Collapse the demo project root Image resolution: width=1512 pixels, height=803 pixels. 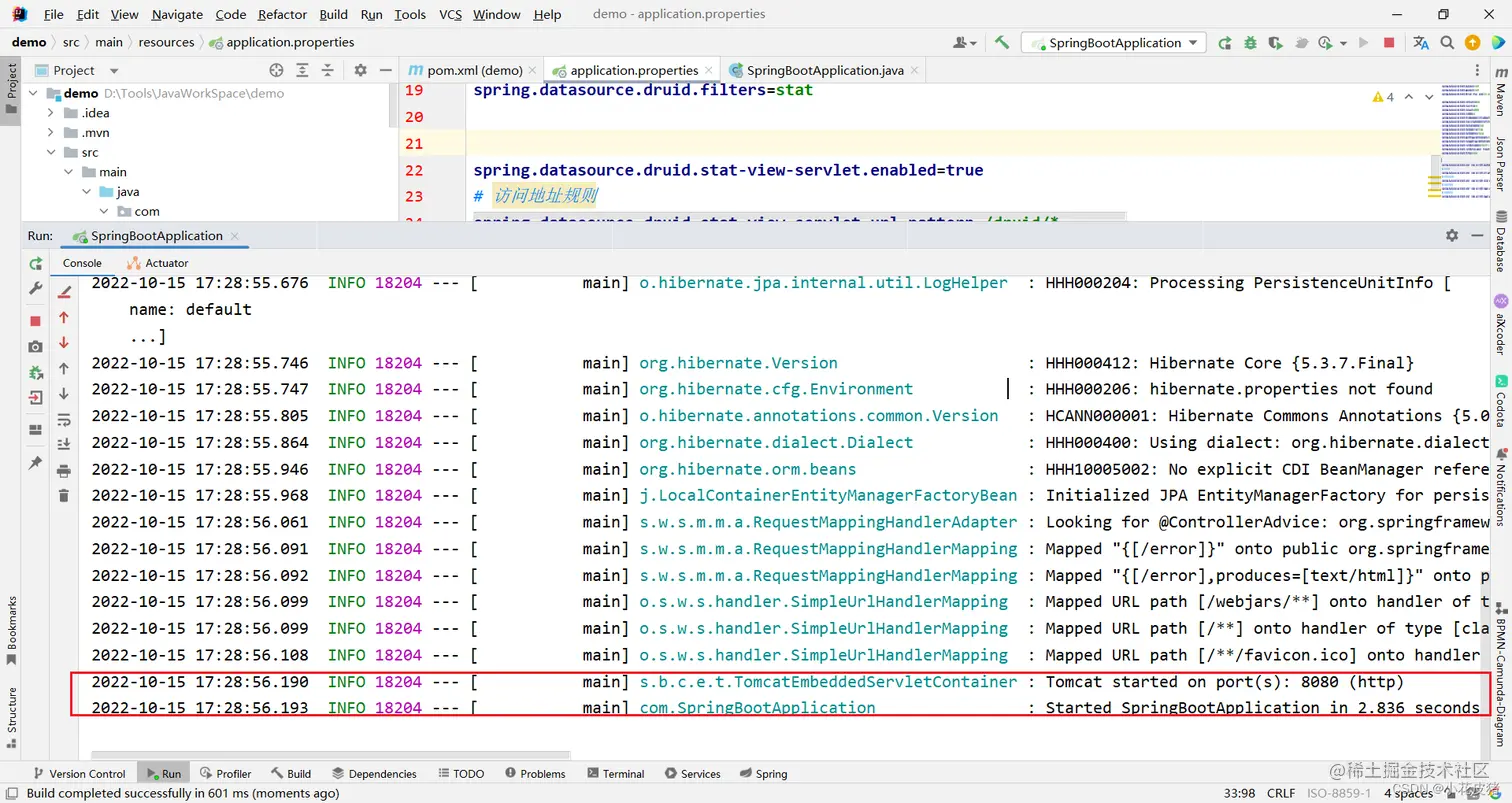tap(33, 93)
